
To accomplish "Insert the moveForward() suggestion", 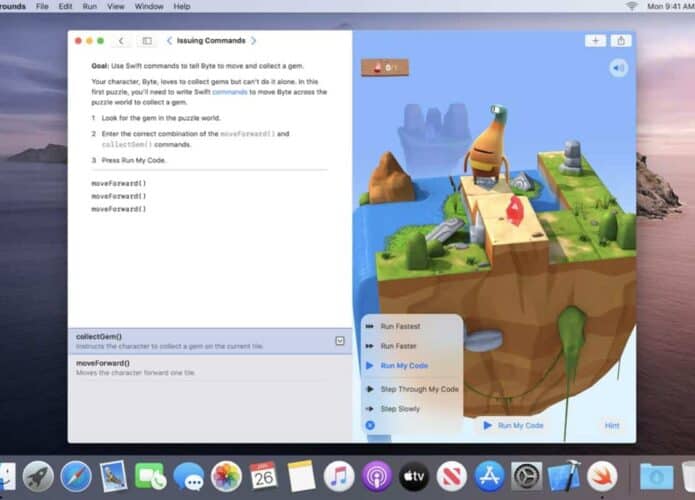I will click(x=210, y=367).
